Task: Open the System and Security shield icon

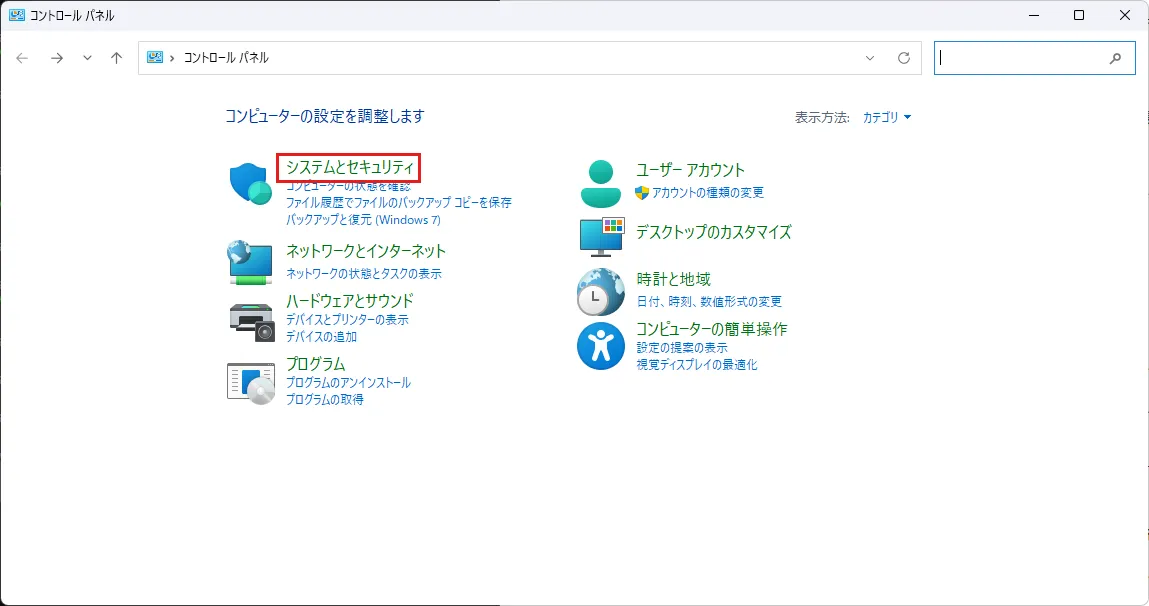Action: [251, 183]
